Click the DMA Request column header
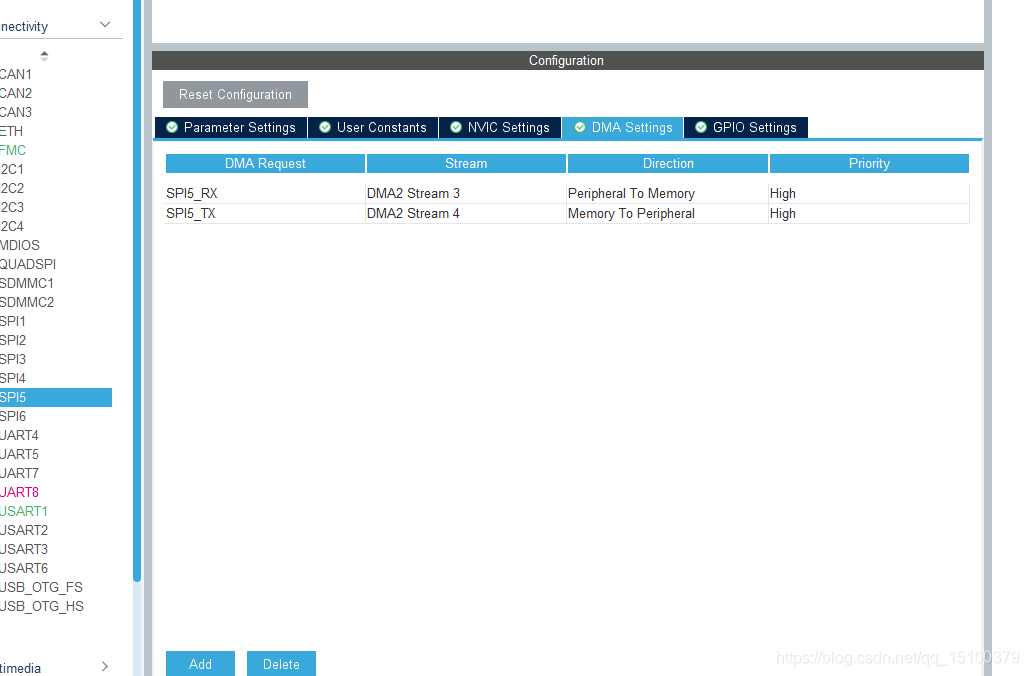The width and height of the screenshot is (1029, 676). coord(265,163)
